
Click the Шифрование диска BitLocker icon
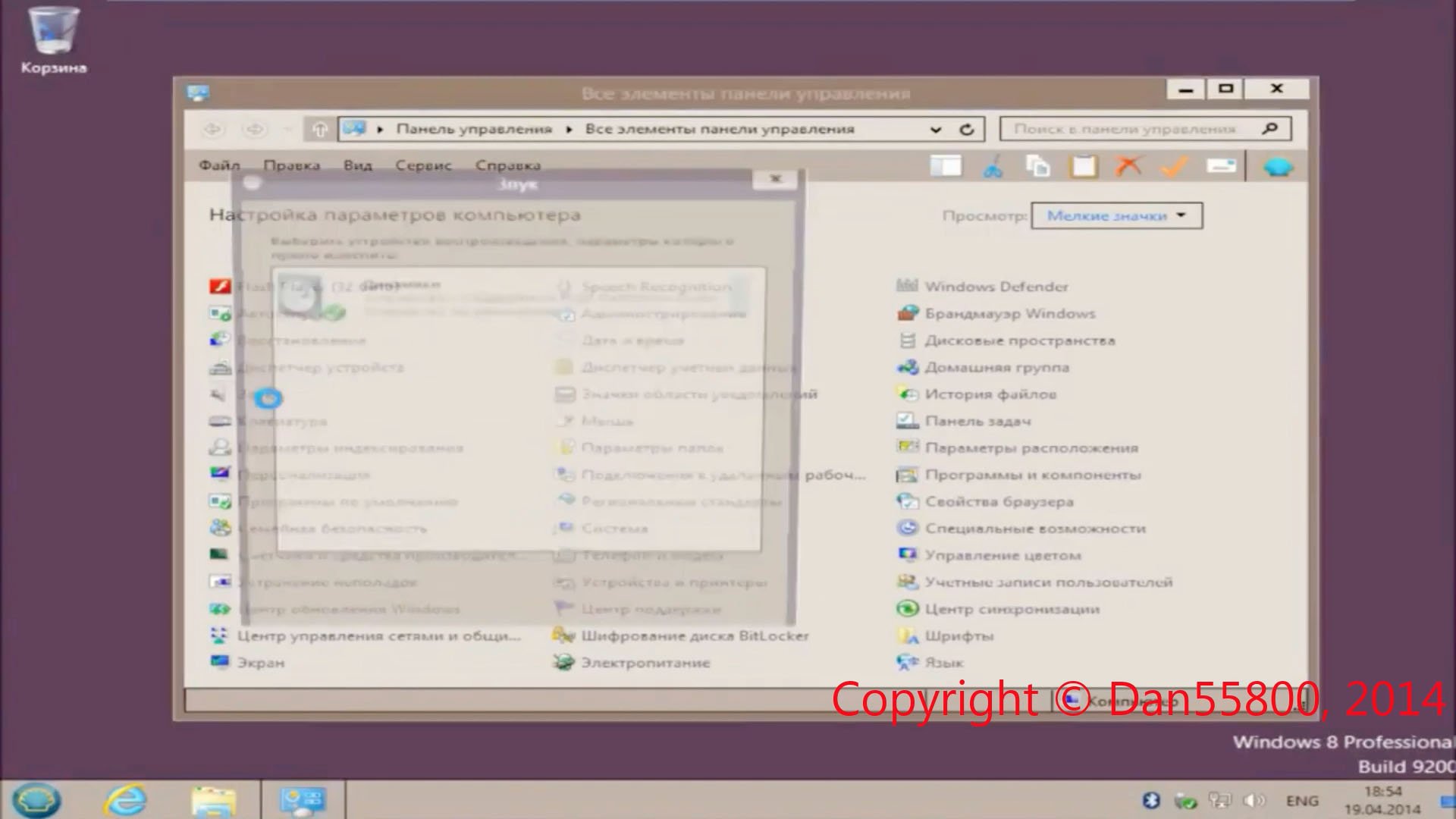point(563,635)
